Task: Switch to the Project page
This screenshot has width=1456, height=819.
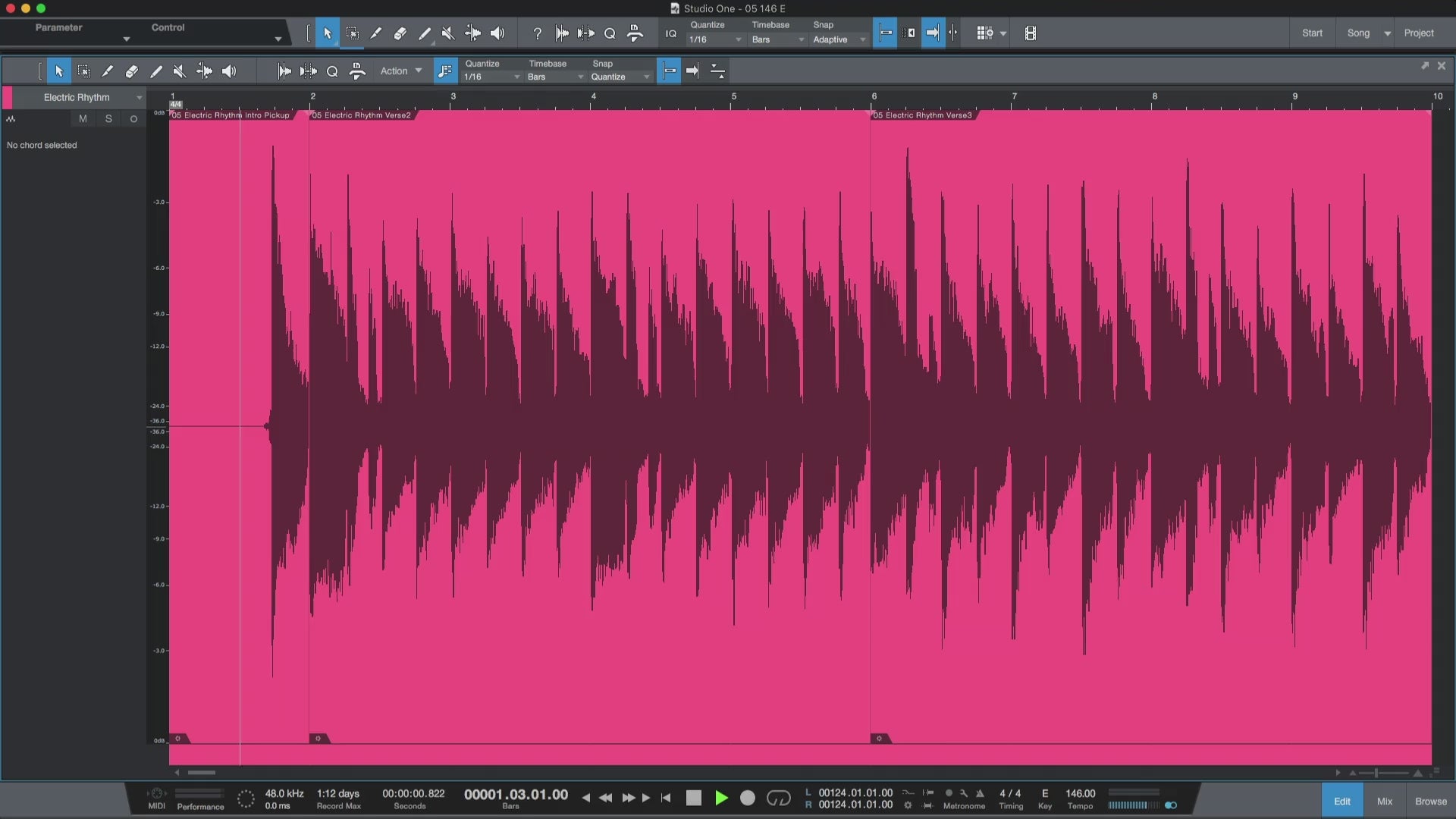Action: tap(1418, 33)
